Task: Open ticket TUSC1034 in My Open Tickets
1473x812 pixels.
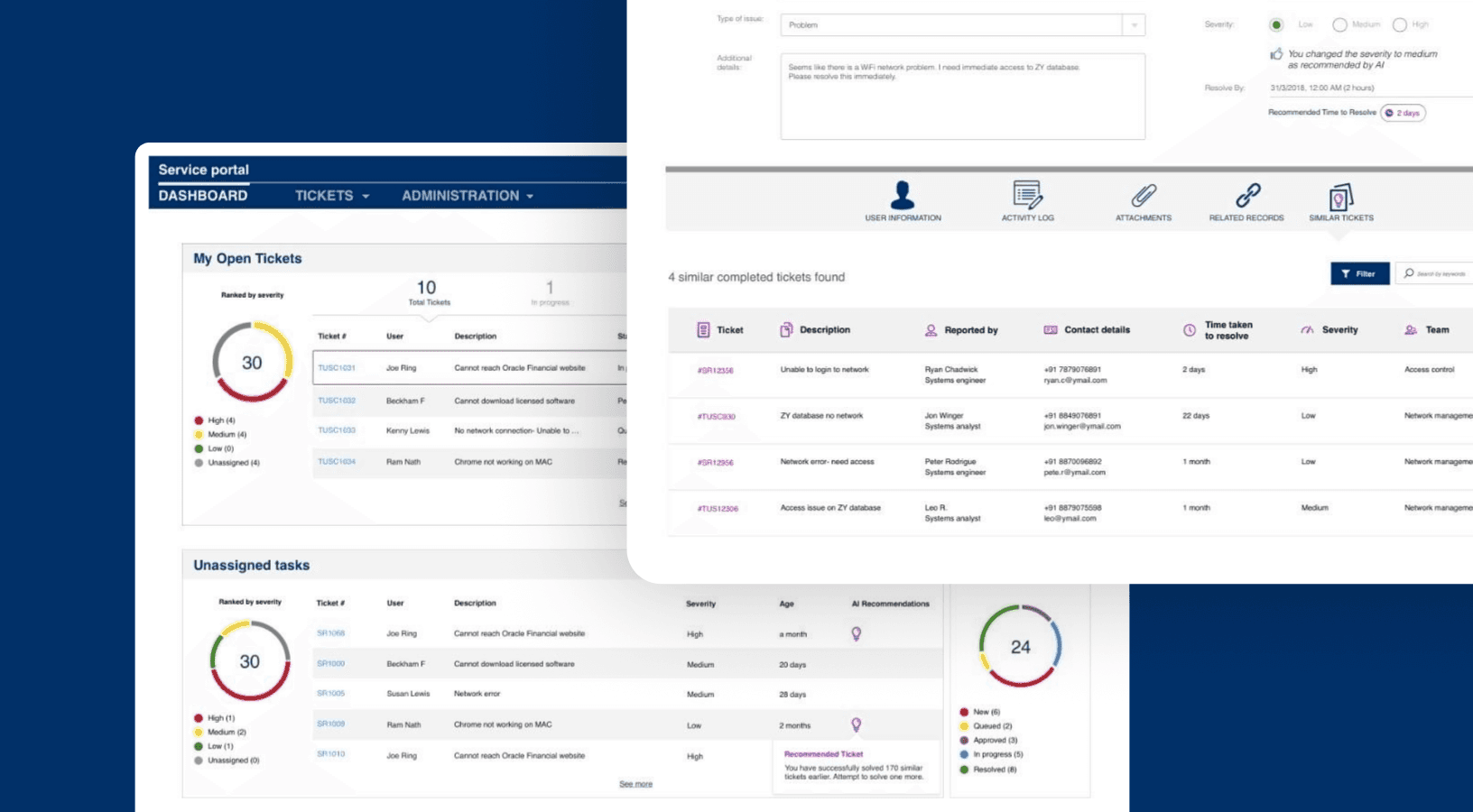Action: click(x=337, y=462)
